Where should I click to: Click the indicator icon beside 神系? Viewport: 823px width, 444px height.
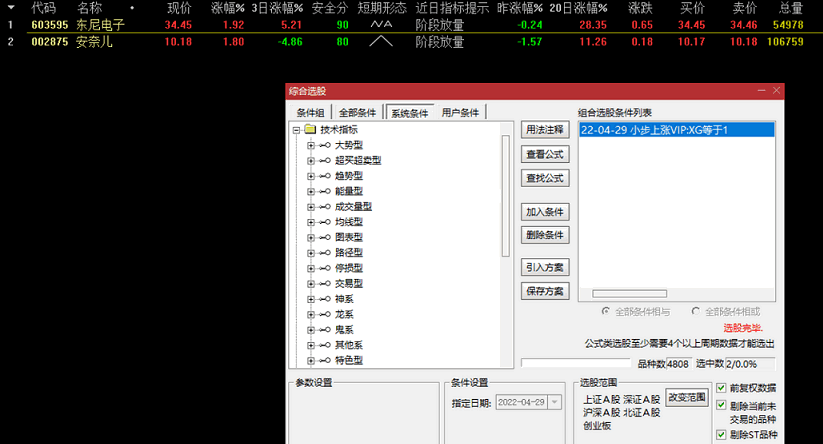click(x=325, y=299)
